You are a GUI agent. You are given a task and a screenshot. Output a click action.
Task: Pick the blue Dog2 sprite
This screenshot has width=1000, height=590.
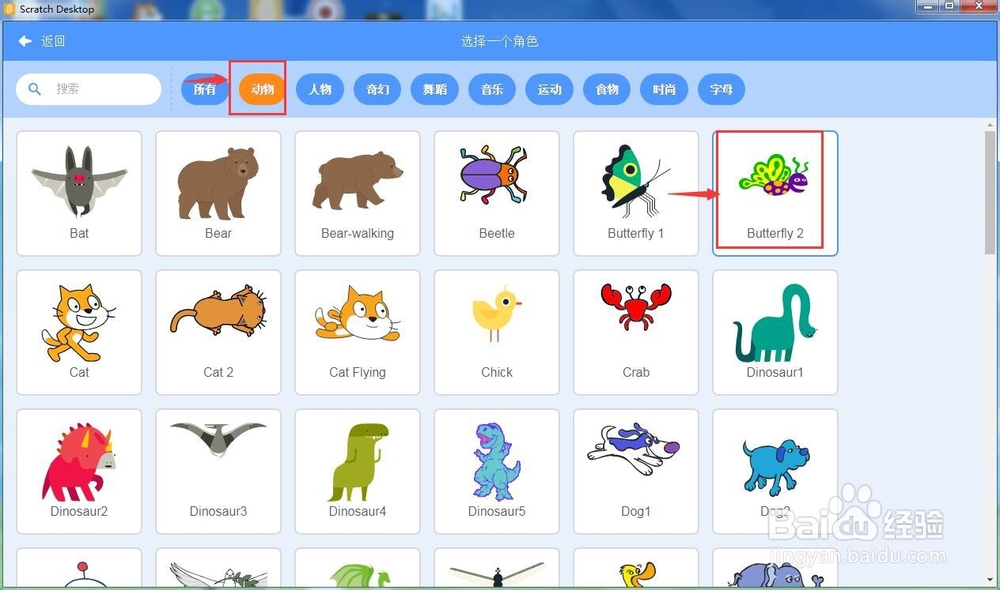(x=775, y=471)
